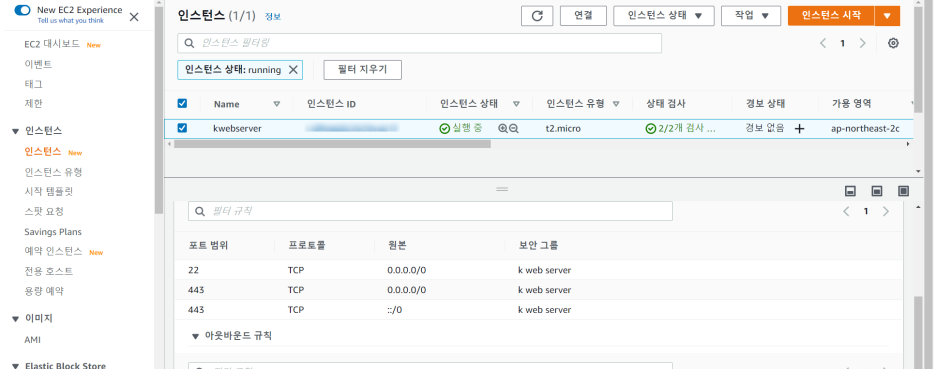This screenshot has height=369, width=936.
Task: Click the kwebserver instance name
Action: tap(237, 128)
